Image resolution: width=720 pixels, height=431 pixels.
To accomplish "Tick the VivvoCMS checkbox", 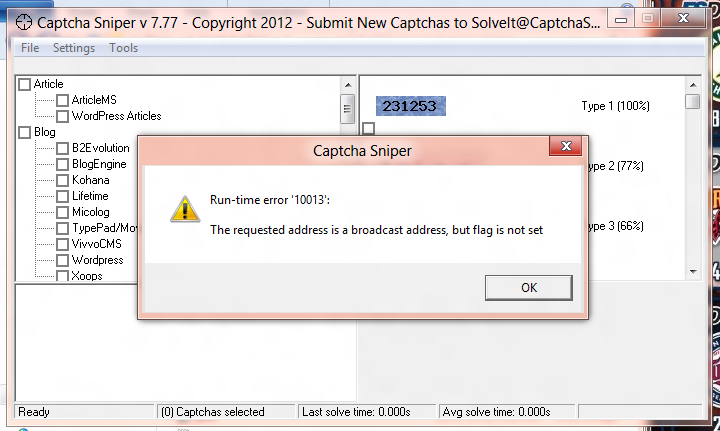I will (62, 245).
